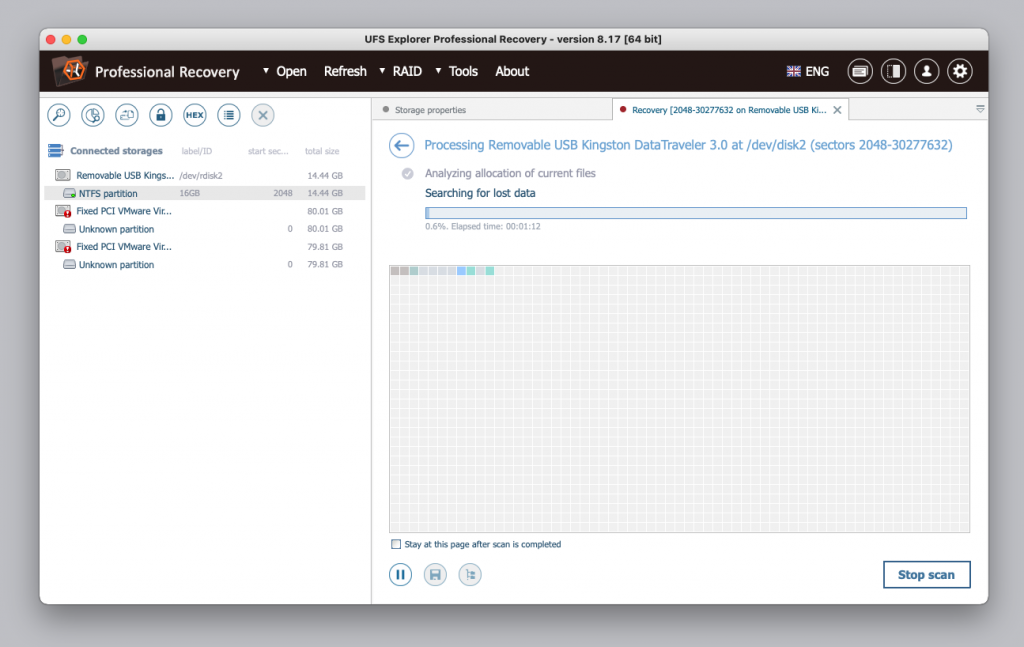Viewport: 1024px width, 647px height.
Task: Expand the Tools dropdown
Action: pyautogui.click(x=462, y=71)
